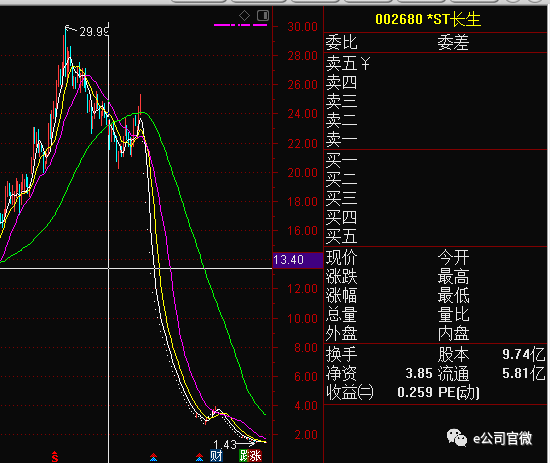Click the 最低 label
Viewport: 550px width, 463px height.
point(453,296)
